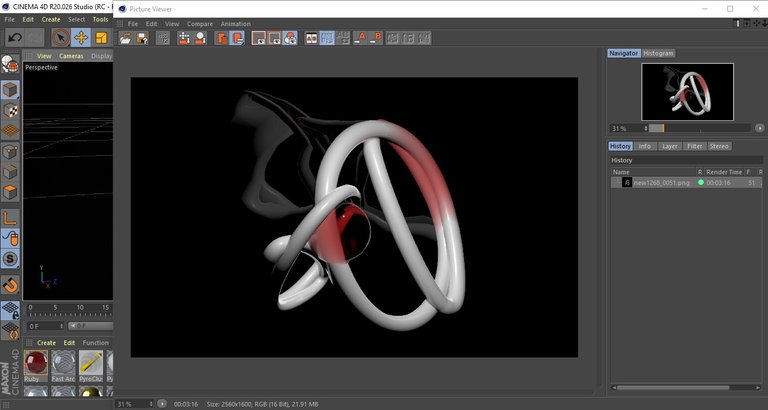Toggle Tweak mode mouse icon
The height and width of the screenshot is (410, 768).
pyautogui.click(x=10, y=238)
